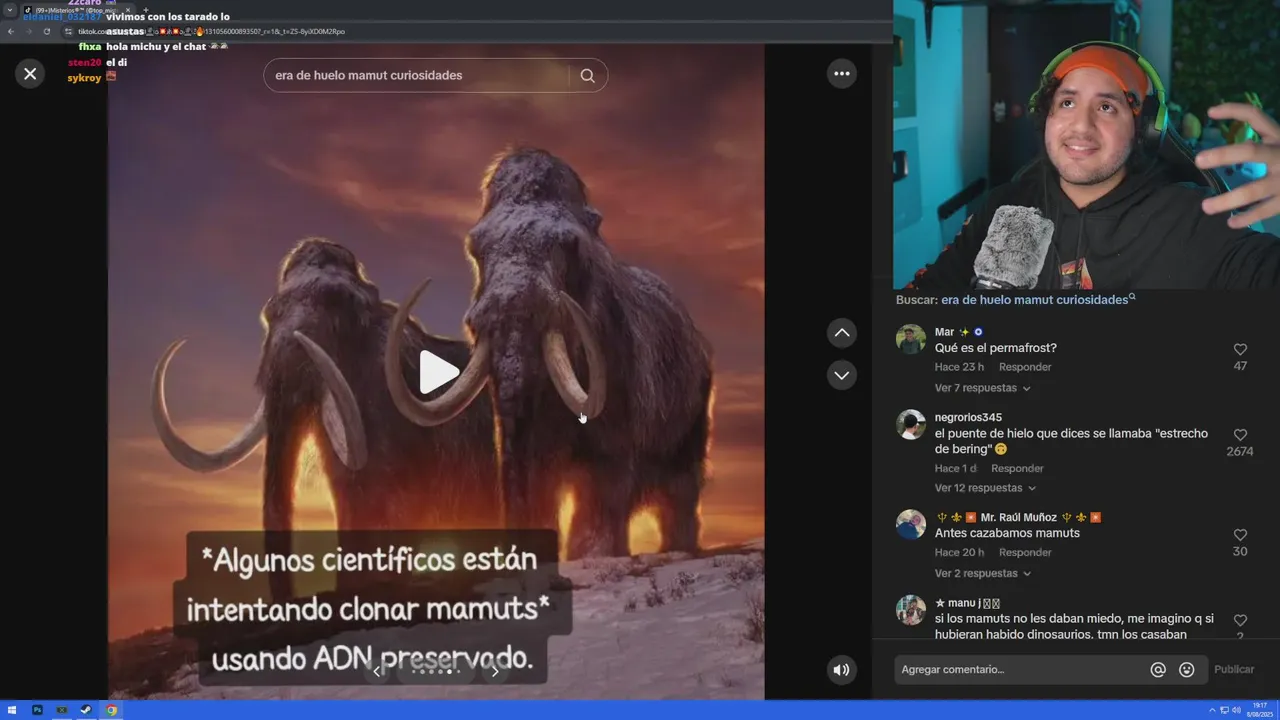The image size is (1280, 720).
Task: Open Steam from the taskbar
Action: coord(86,710)
